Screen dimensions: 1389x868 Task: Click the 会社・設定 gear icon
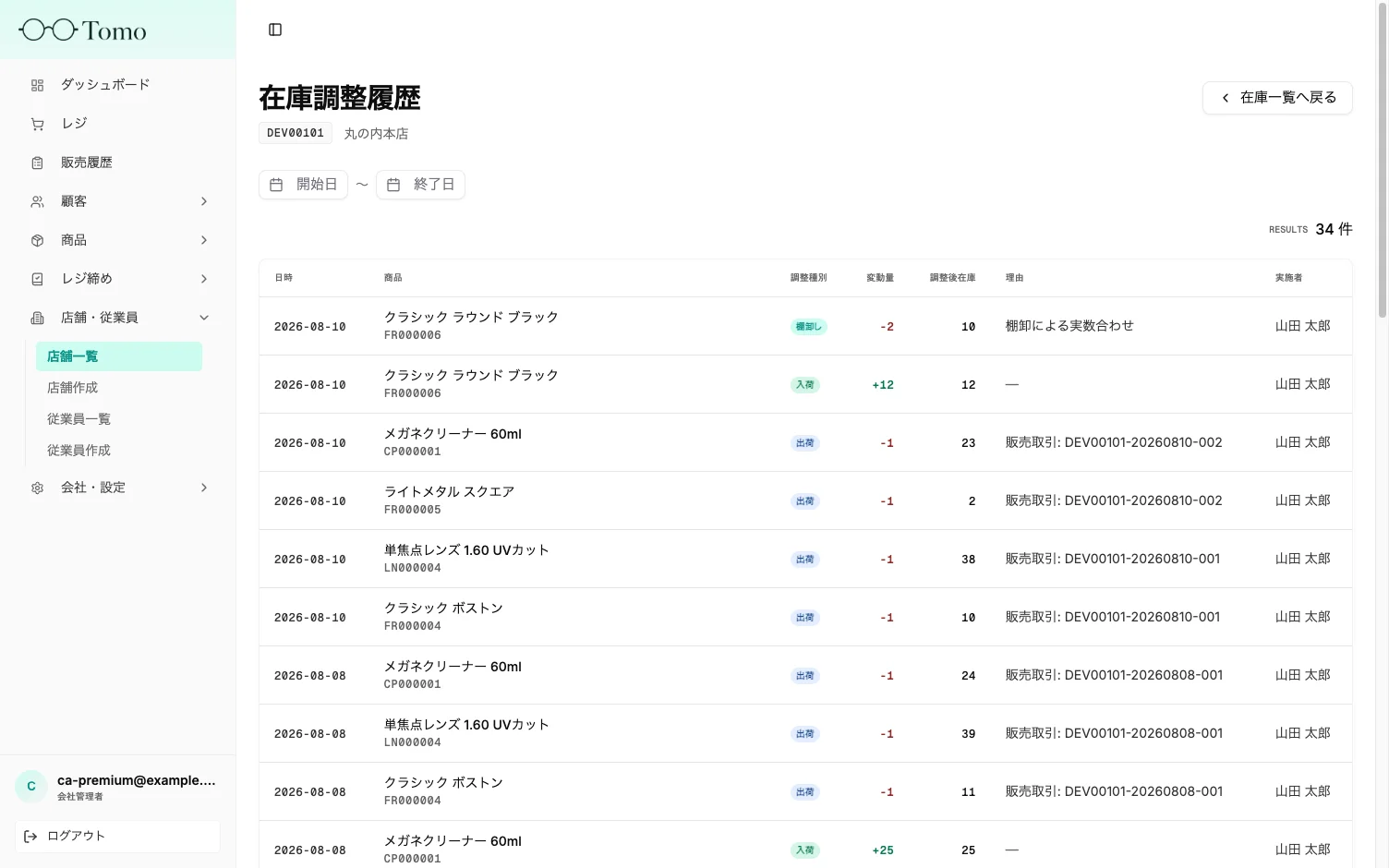(37, 488)
